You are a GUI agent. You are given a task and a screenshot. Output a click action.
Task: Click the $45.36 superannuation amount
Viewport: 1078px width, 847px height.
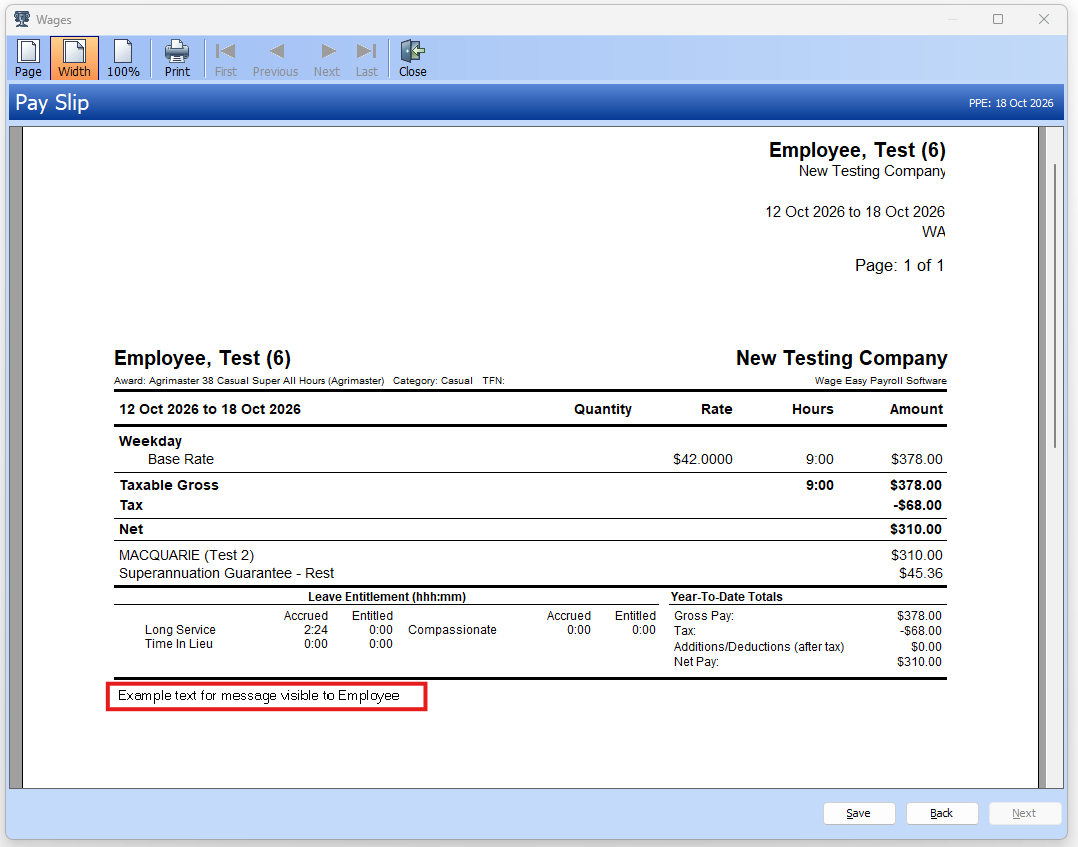pyautogui.click(x=921, y=573)
